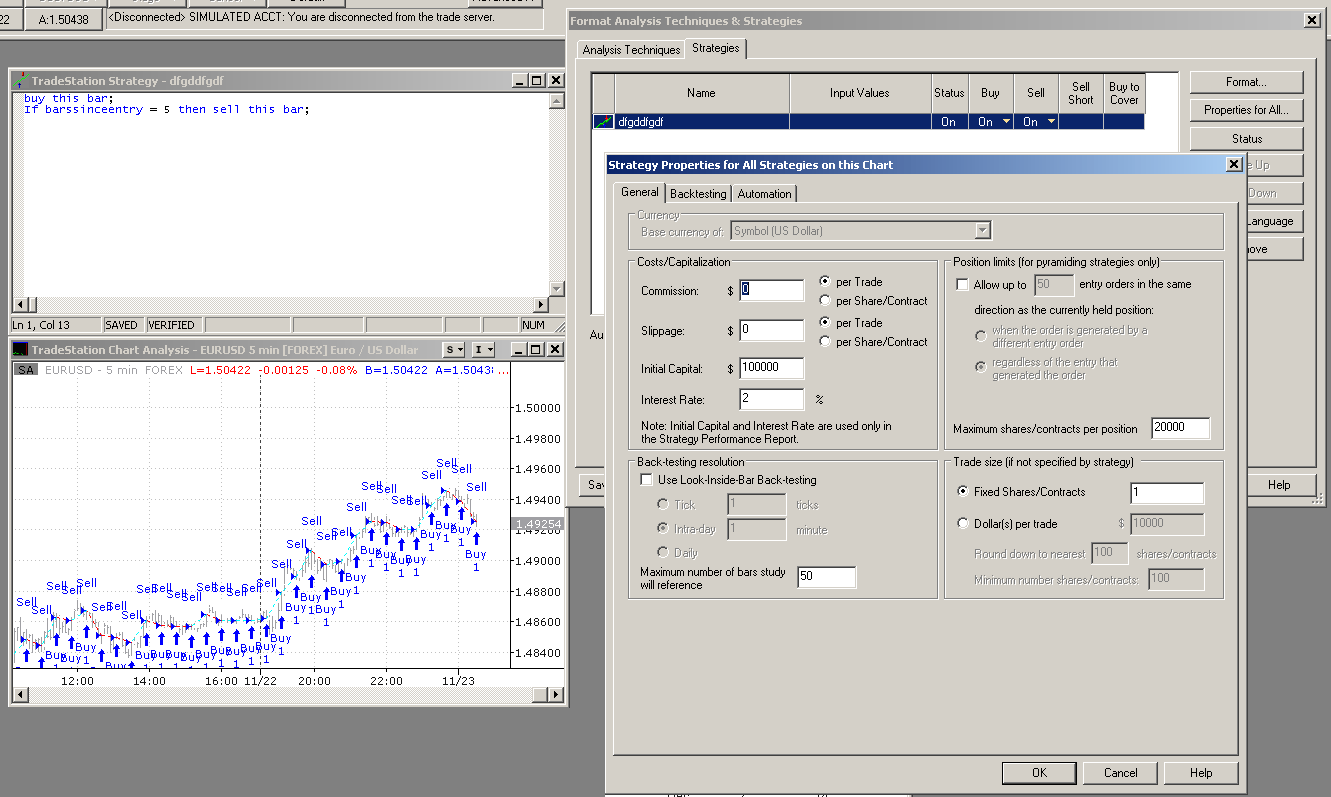Click the right scroll arrow in Strategy editor
1331x797 pixels.
(541, 305)
